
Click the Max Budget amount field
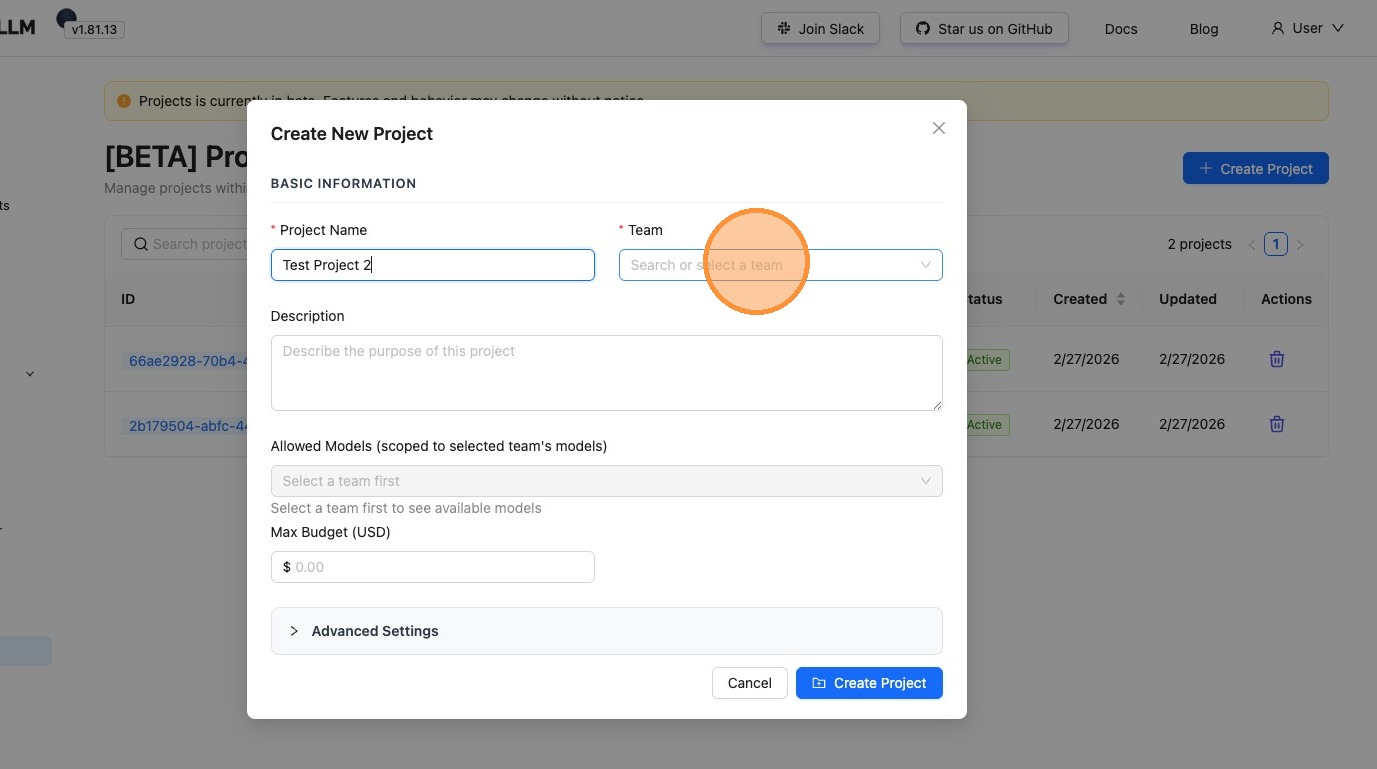click(x=440, y=567)
